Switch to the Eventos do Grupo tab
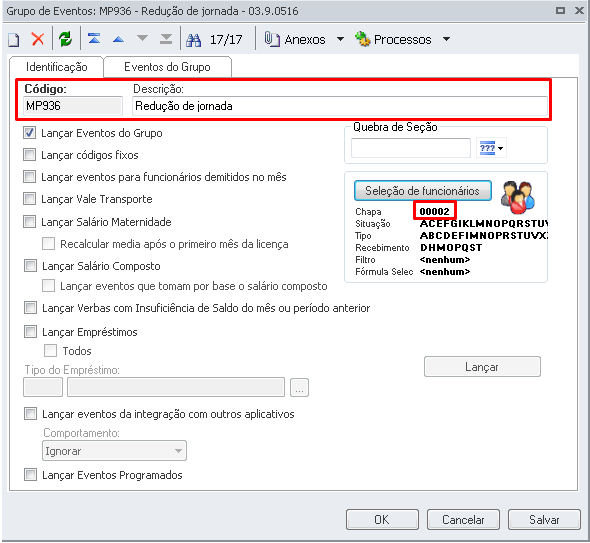 [x=167, y=67]
